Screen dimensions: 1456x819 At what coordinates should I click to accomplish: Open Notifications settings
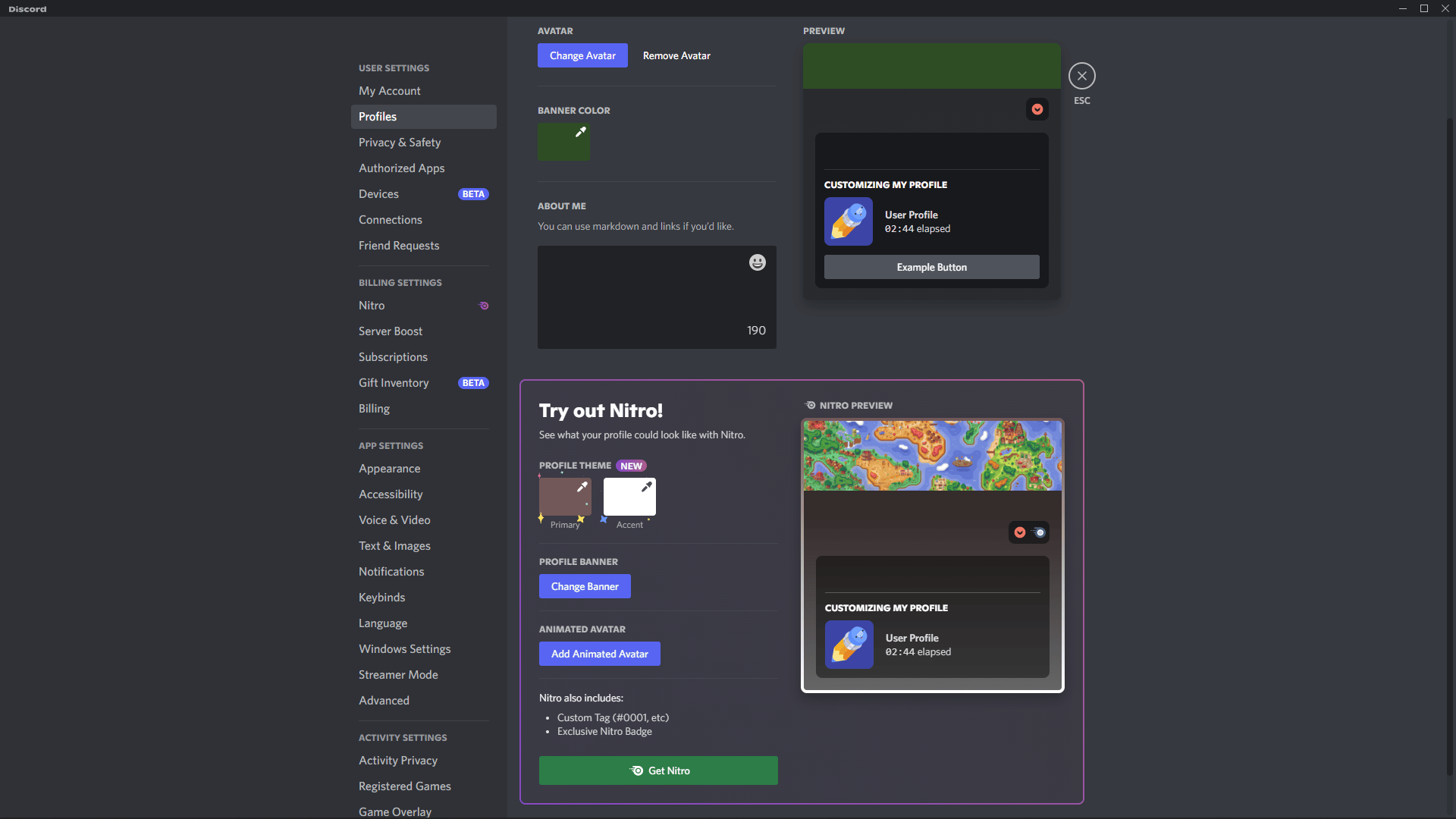423,572
